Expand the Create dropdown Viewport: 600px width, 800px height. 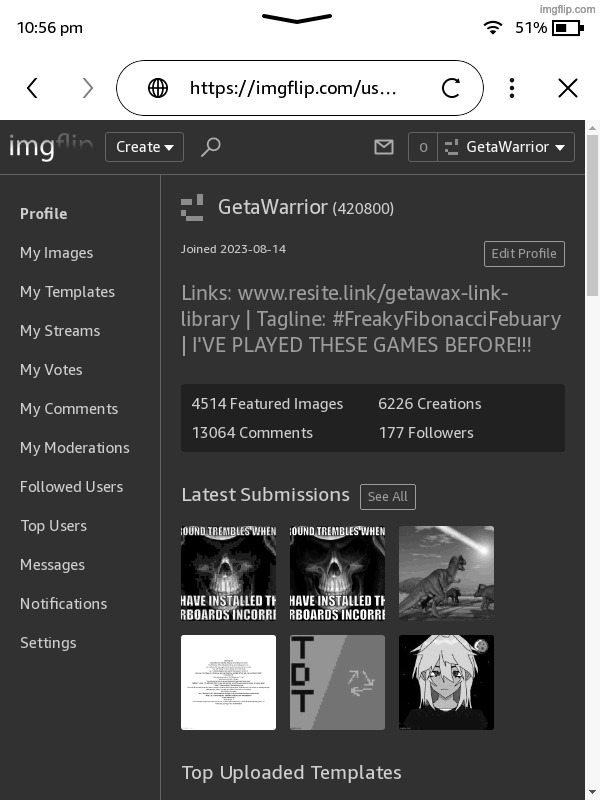144,147
